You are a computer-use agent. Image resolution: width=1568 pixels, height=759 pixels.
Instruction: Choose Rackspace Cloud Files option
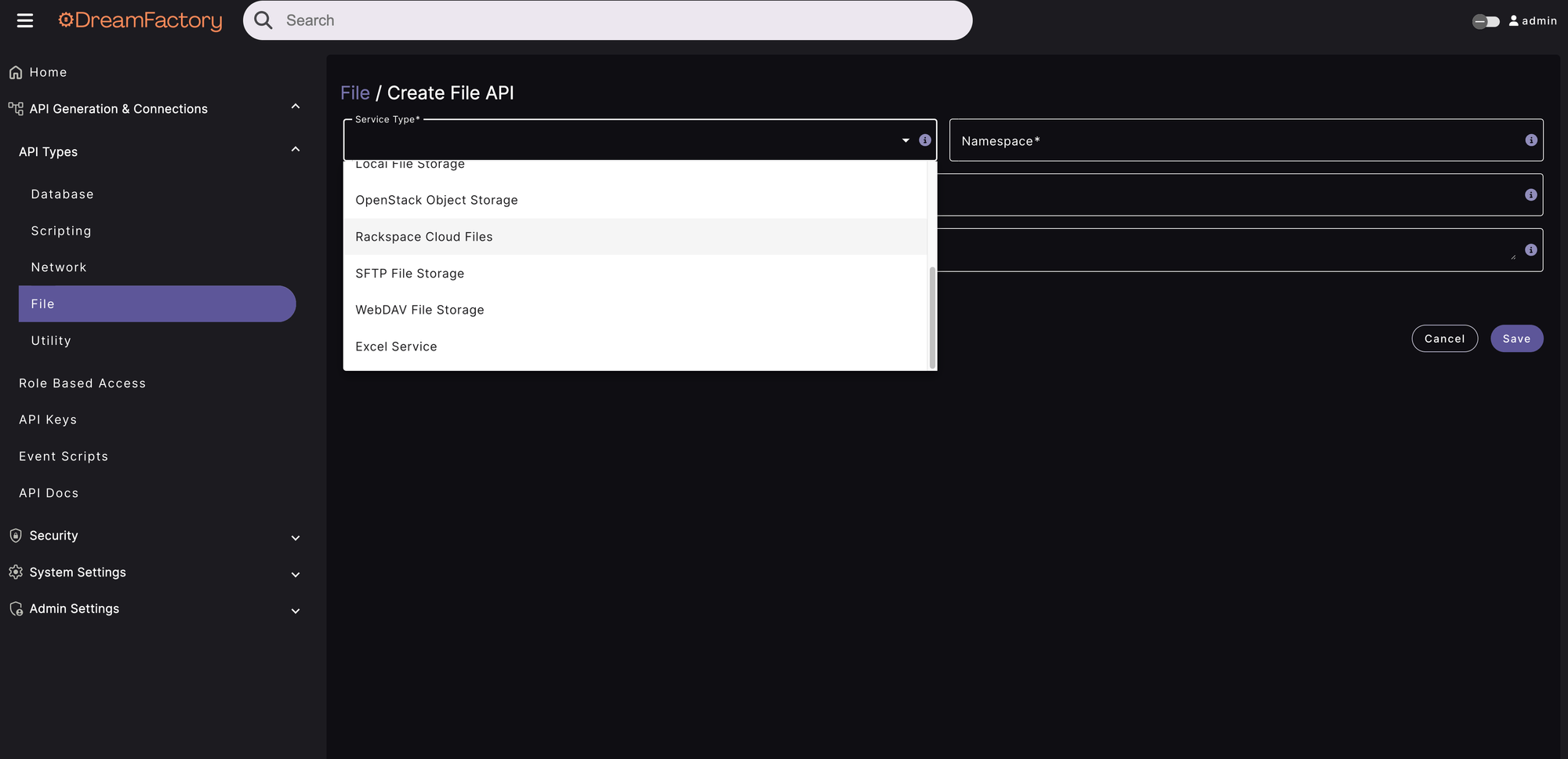(635, 237)
